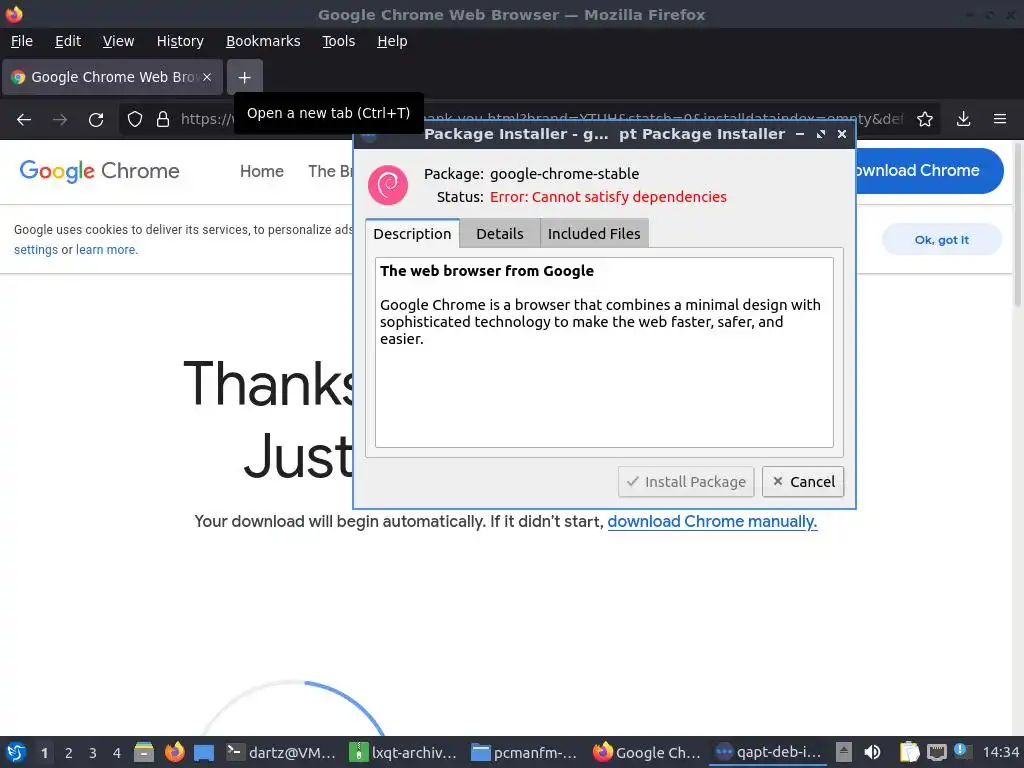
Task: Open the network status tray icon
Action: coord(936,752)
